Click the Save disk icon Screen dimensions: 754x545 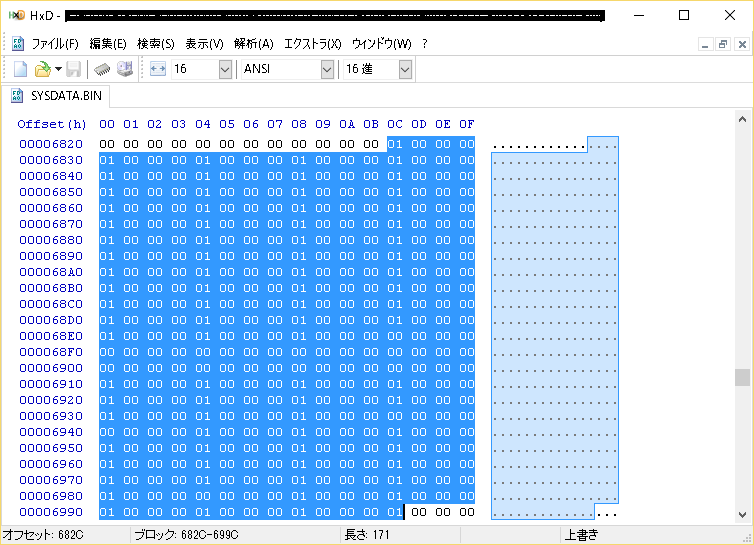(x=74, y=69)
